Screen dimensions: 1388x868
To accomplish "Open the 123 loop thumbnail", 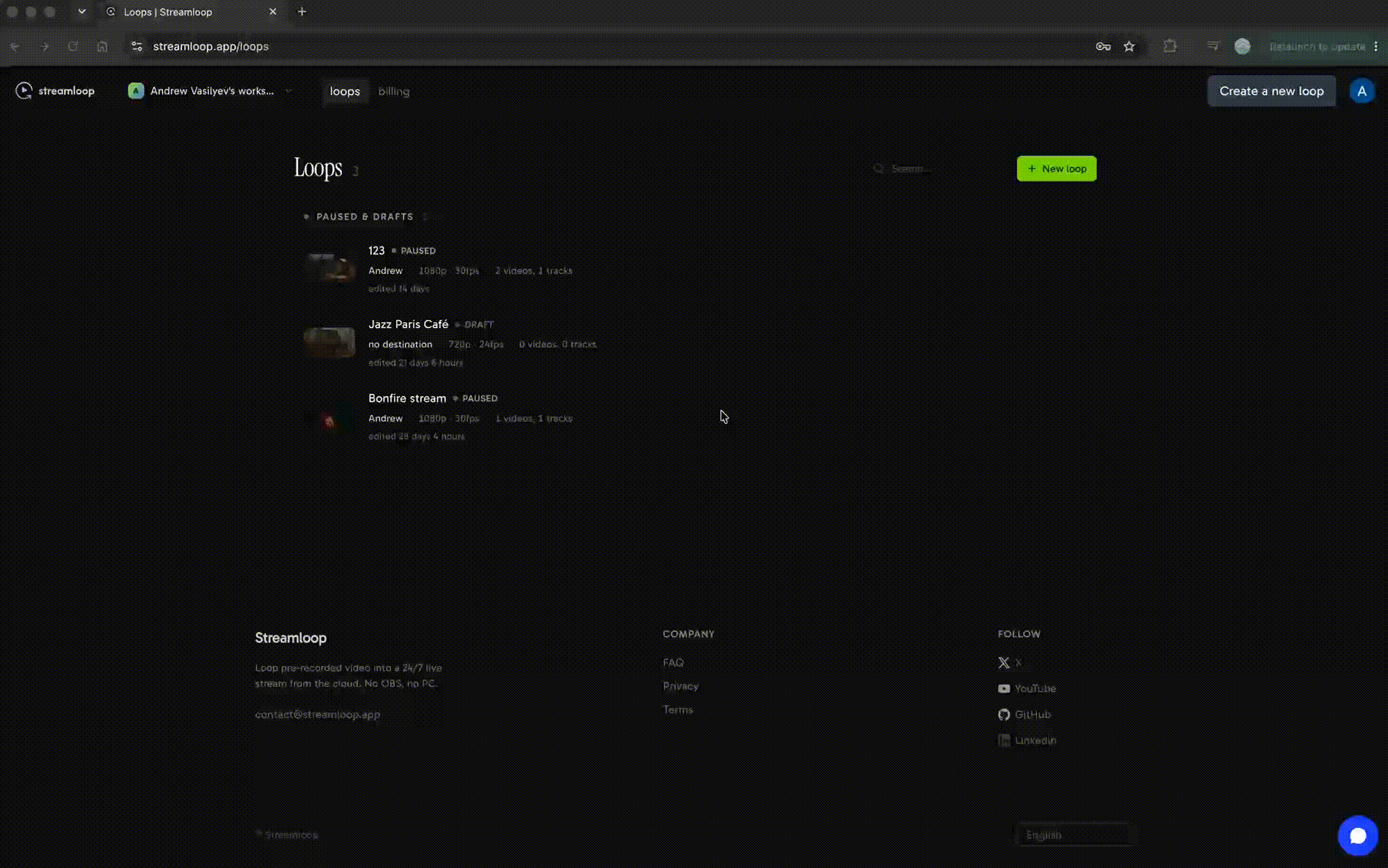I will coord(329,267).
